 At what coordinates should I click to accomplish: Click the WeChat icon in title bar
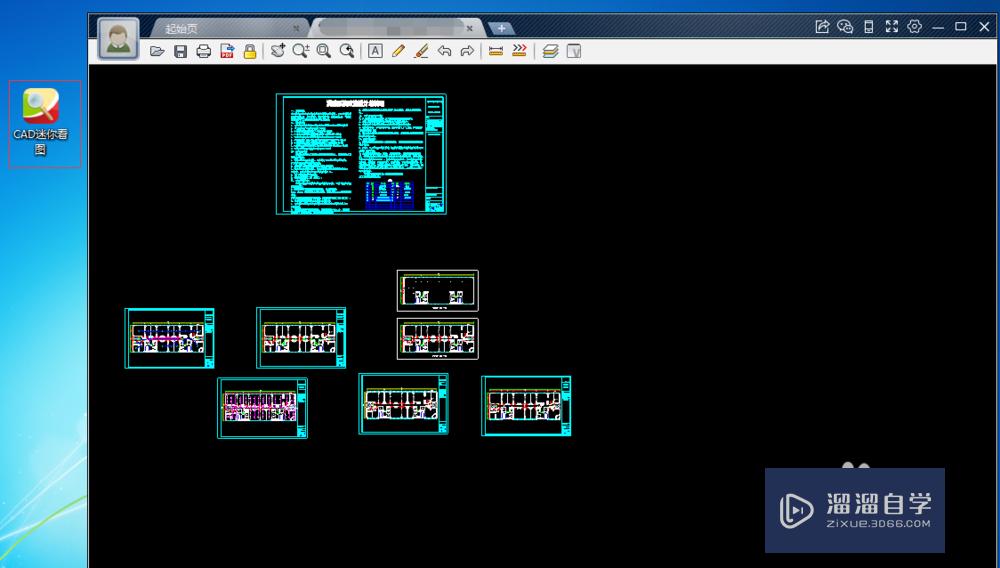point(845,27)
